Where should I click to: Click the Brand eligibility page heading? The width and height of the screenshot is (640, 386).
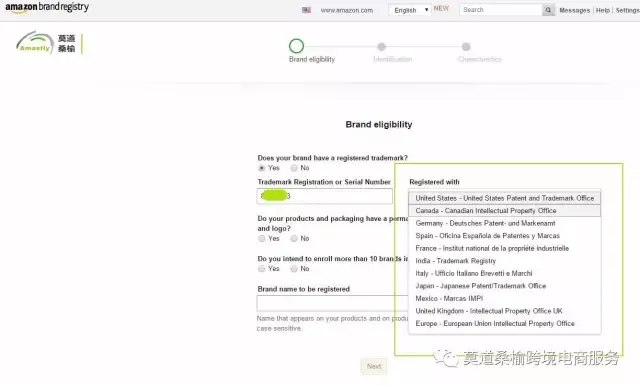[x=379, y=124]
